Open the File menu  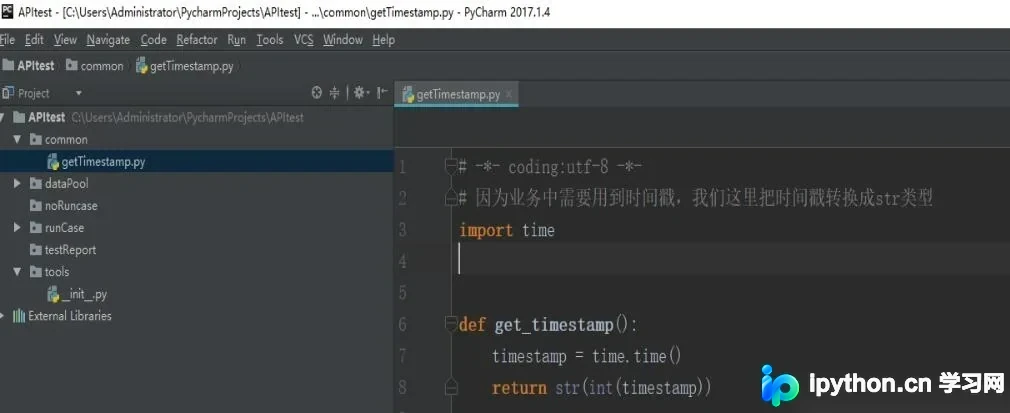[x=7, y=40]
